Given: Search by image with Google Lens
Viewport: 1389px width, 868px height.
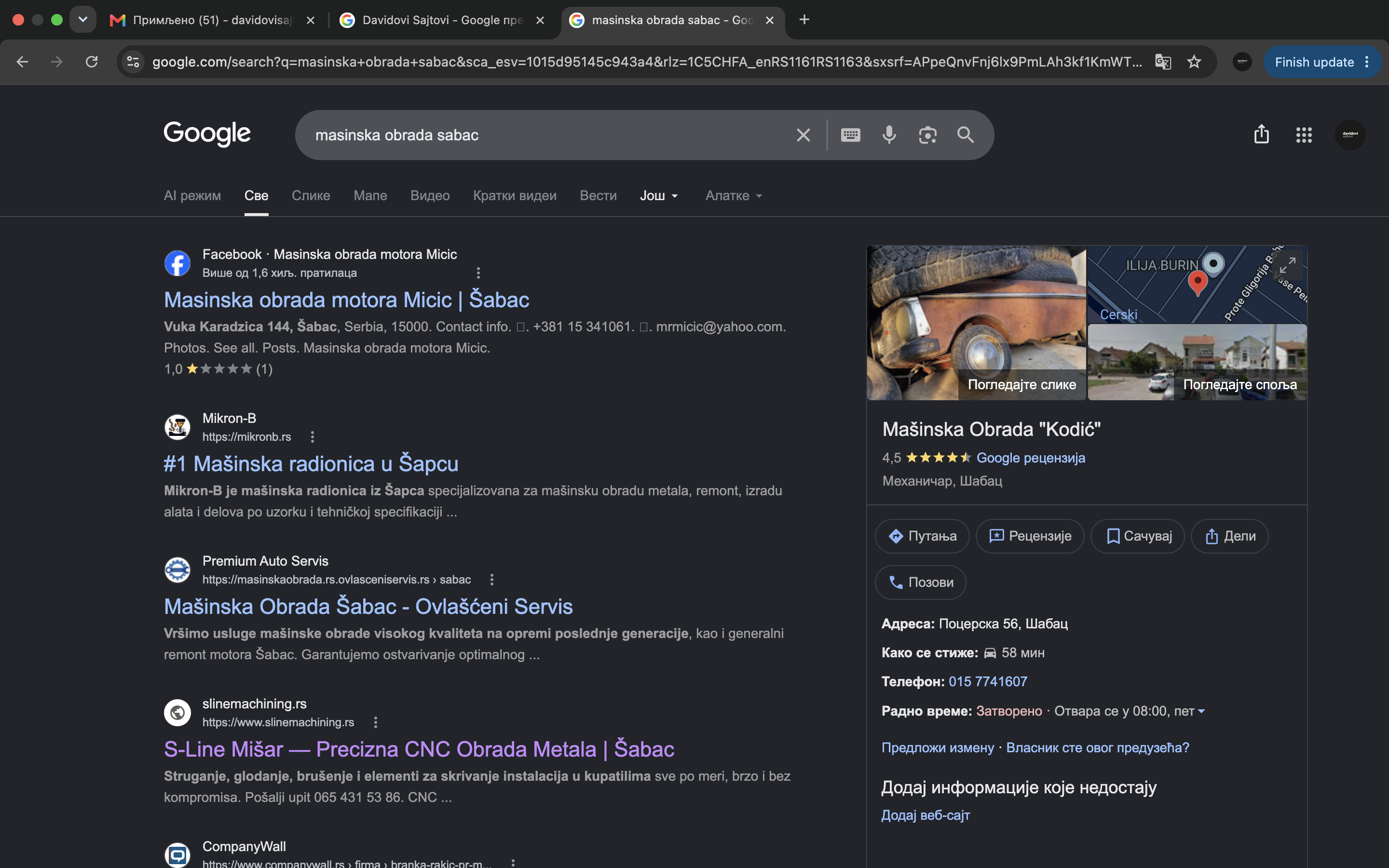Looking at the screenshot, I should coord(927,135).
